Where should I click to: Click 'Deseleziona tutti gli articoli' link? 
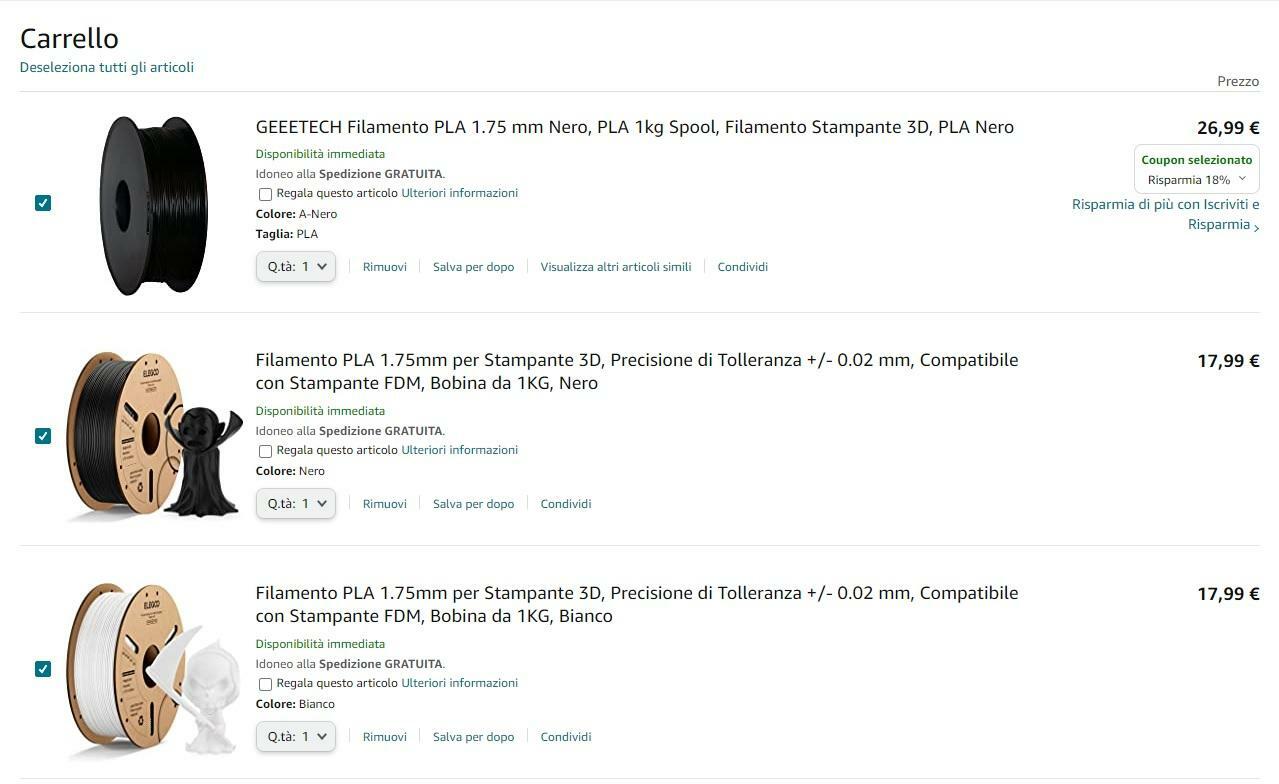click(107, 67)
